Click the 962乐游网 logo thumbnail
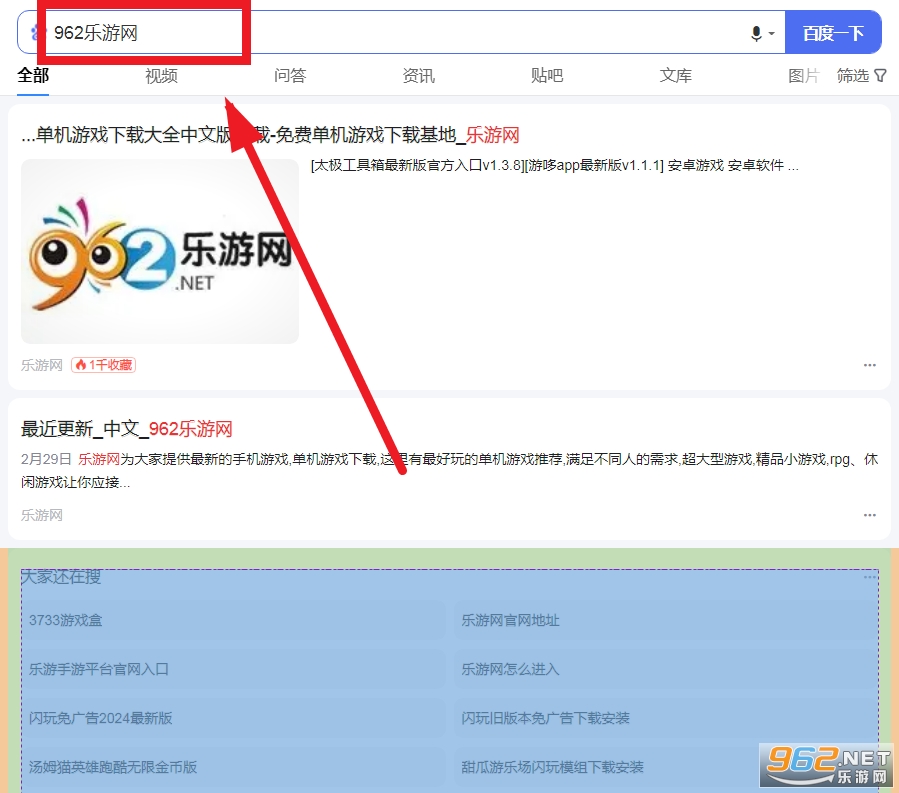This screenshot has width=899, height=793. [160, 251]
